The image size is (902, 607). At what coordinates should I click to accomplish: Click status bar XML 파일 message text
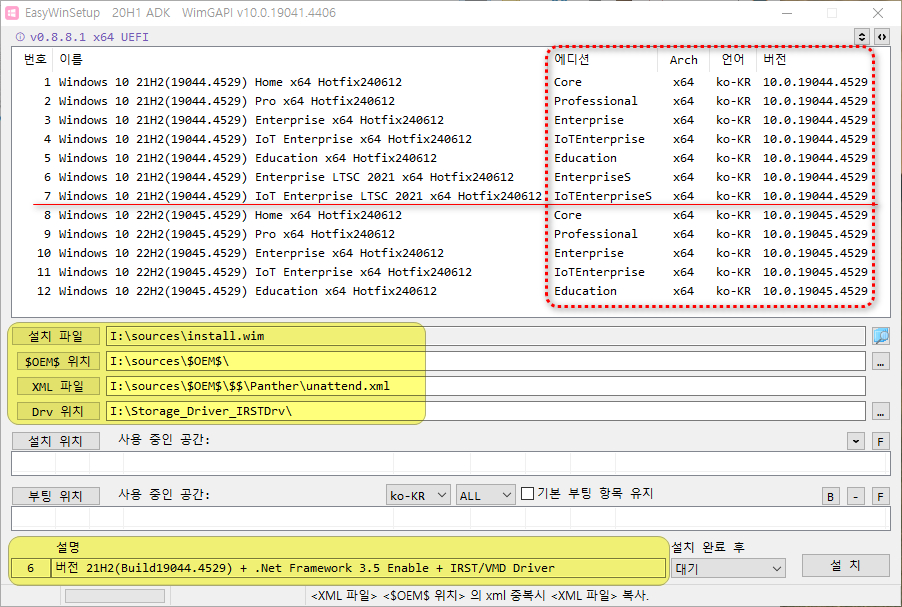(x=480, y=595)
